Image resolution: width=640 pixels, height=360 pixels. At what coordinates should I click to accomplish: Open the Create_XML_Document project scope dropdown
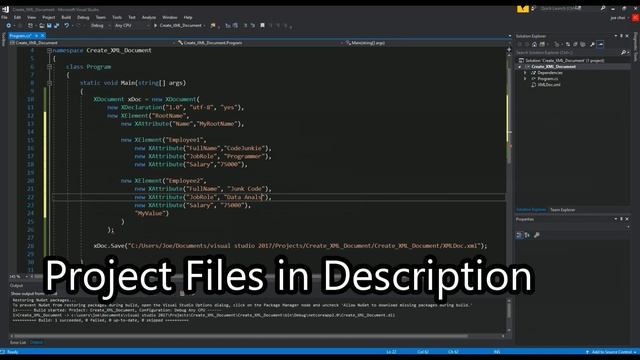(x=92, y=42)
